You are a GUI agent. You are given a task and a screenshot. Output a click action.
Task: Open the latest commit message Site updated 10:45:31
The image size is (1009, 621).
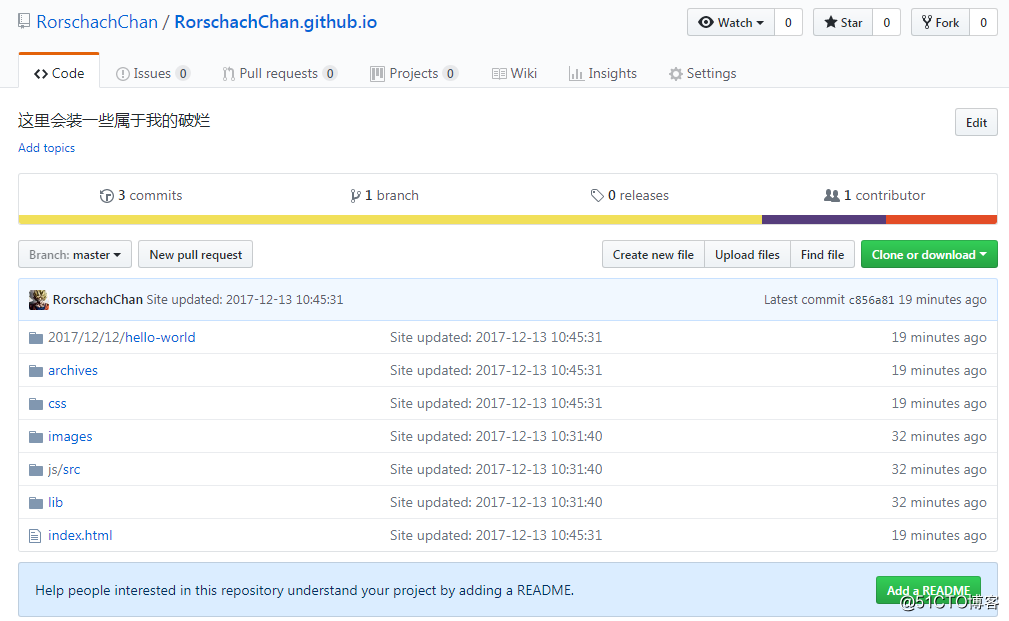[245, 300]
